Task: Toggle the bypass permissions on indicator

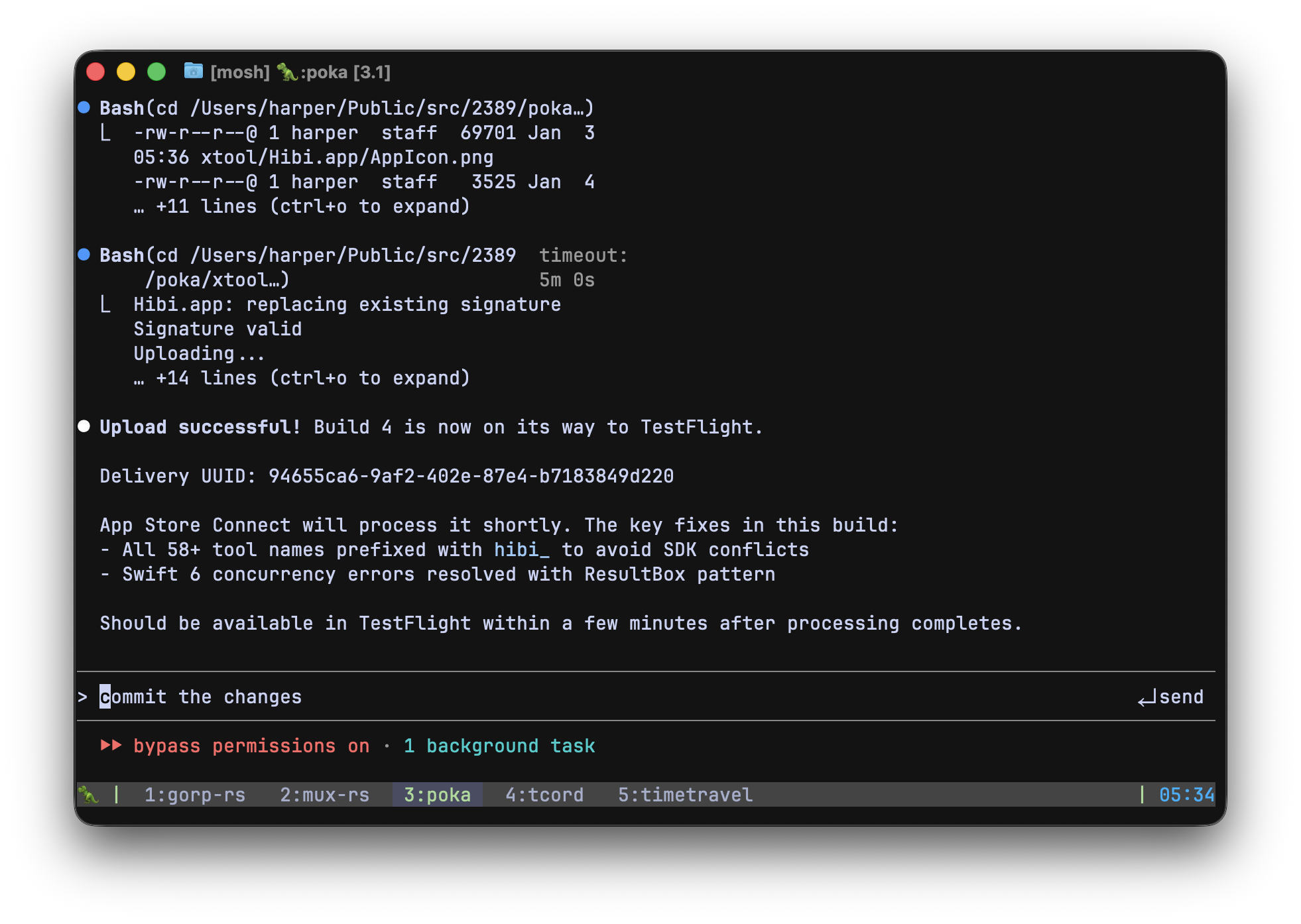Action: click(x=251, y=746)
